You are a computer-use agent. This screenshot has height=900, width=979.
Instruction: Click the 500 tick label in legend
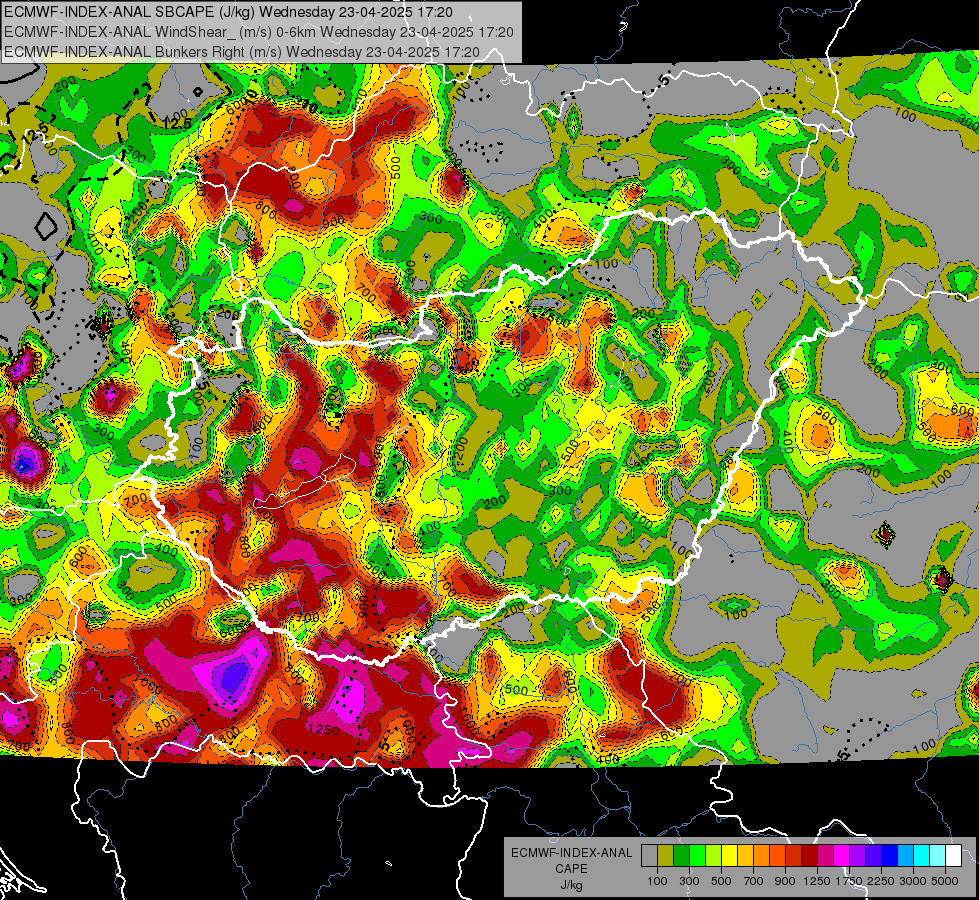(x=721, y=881)
